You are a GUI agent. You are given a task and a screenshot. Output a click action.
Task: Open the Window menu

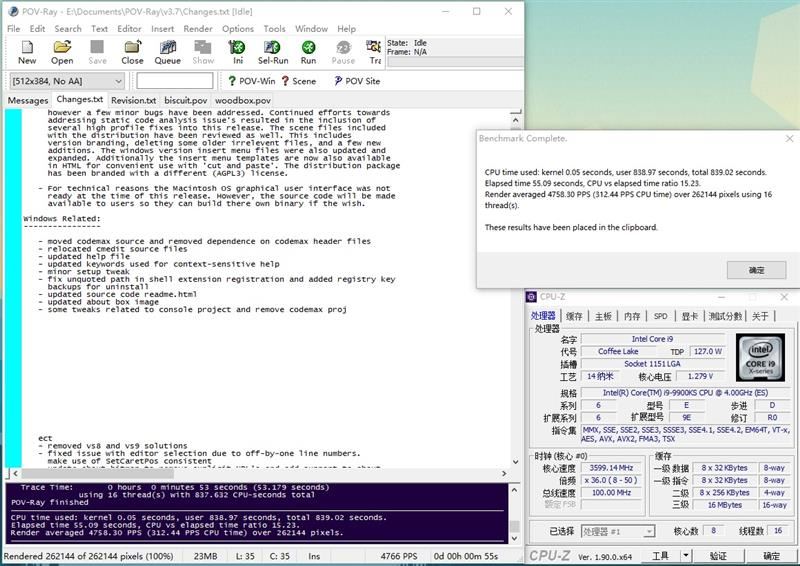point(311,29)
